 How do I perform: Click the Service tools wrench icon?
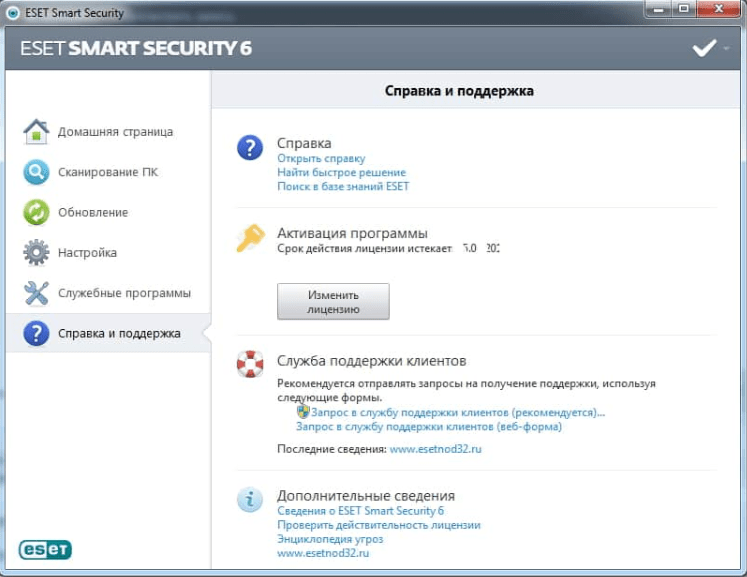36,293
